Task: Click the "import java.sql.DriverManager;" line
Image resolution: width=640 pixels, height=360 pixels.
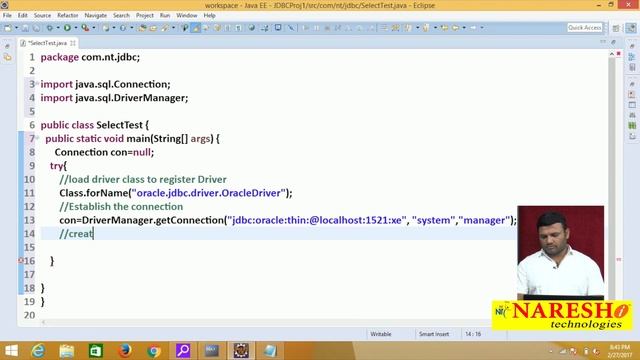Action: point(114,98)
